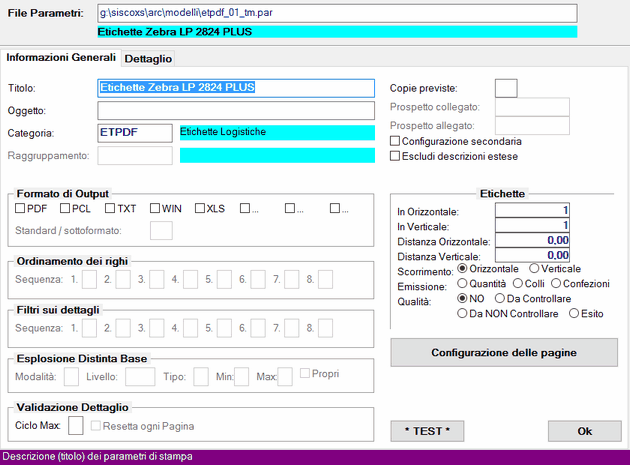
Task: Click the Distanza Orizzontale value field
Action: point(532,240)
